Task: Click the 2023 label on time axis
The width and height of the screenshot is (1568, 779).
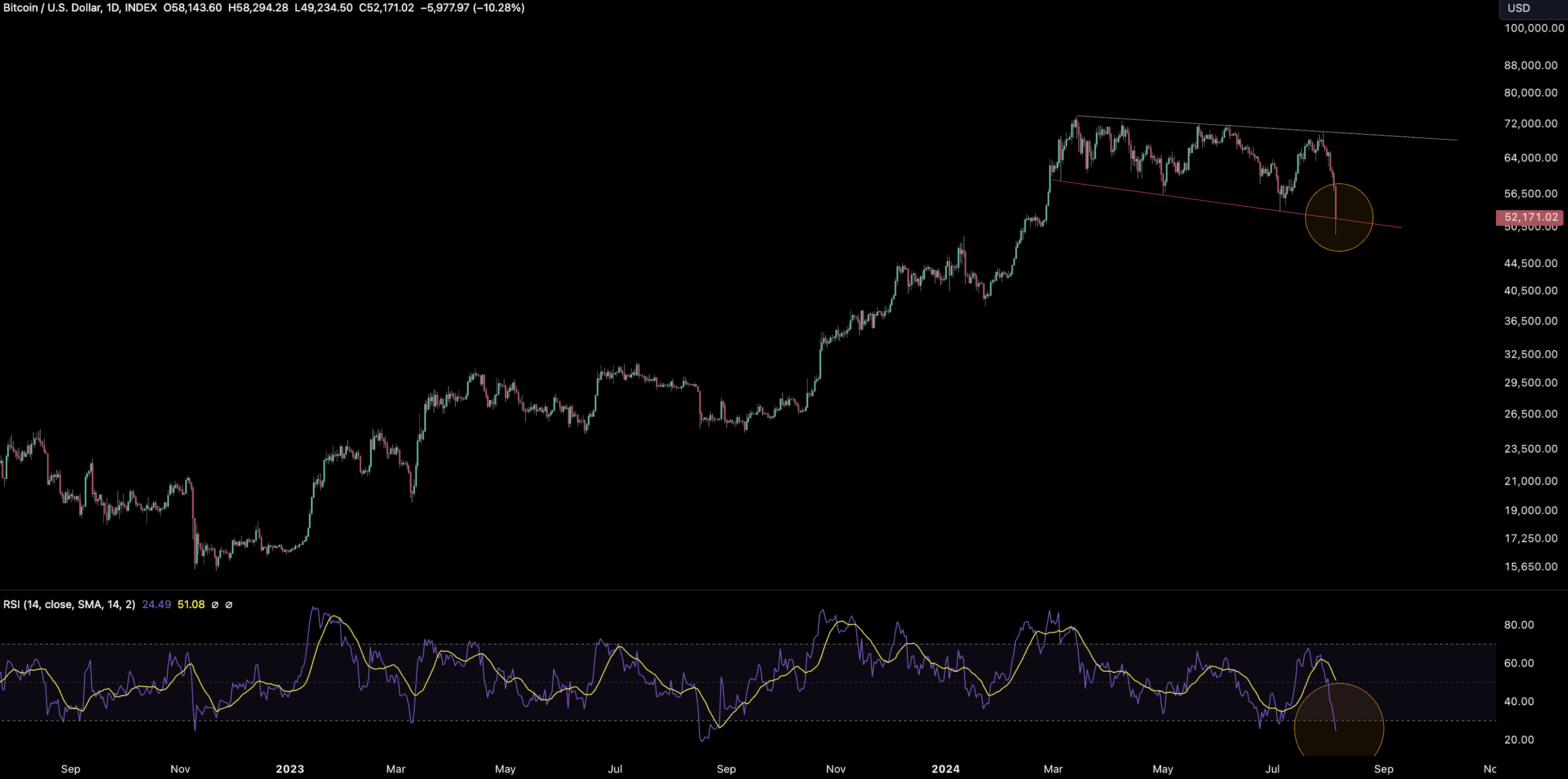Action: (x=290, y=769)
